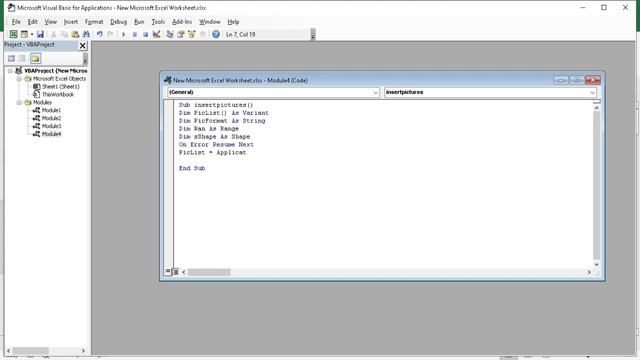Toggle Folders view in Project pane
Image resolution: width=640 pixels, height=360 pixels.
click(x=36, y=58)
